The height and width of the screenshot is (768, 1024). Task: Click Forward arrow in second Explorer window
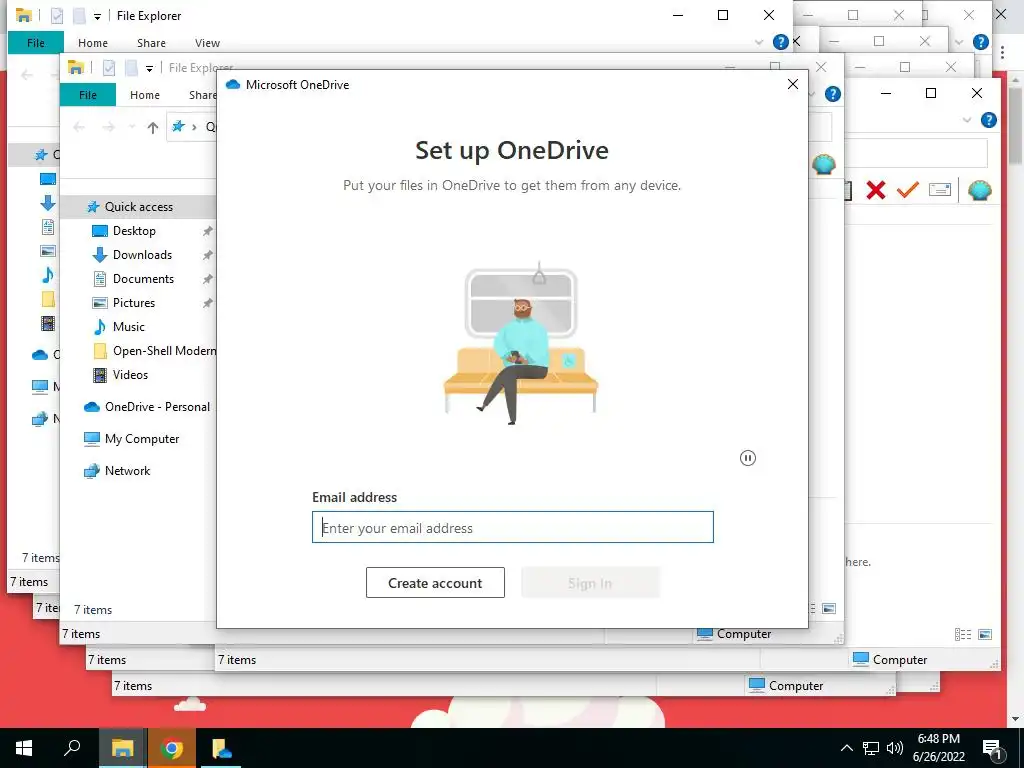tap(108, 127)
